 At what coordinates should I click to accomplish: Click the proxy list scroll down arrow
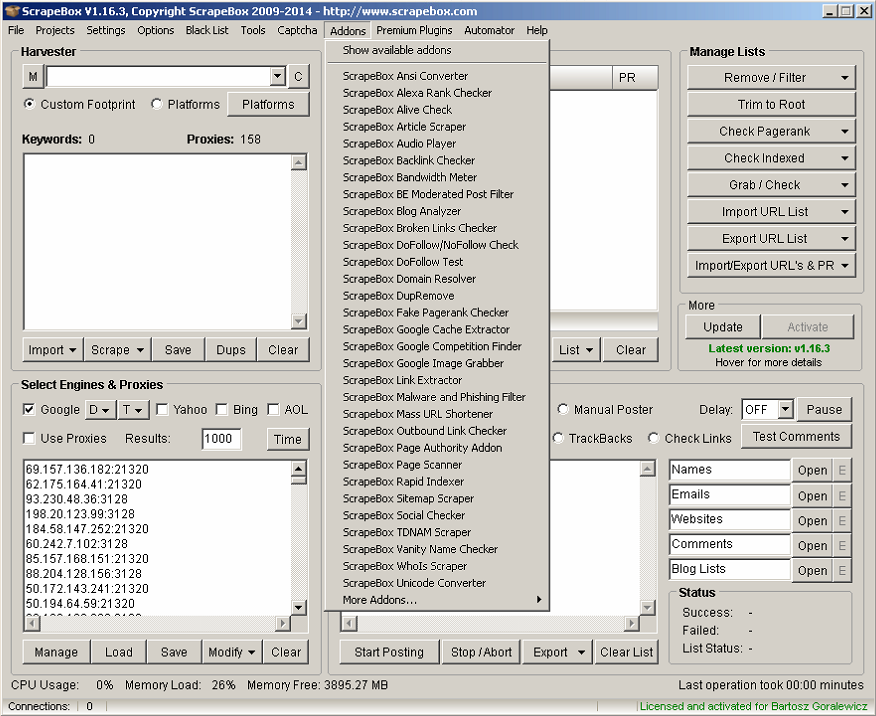coord(299,607)
